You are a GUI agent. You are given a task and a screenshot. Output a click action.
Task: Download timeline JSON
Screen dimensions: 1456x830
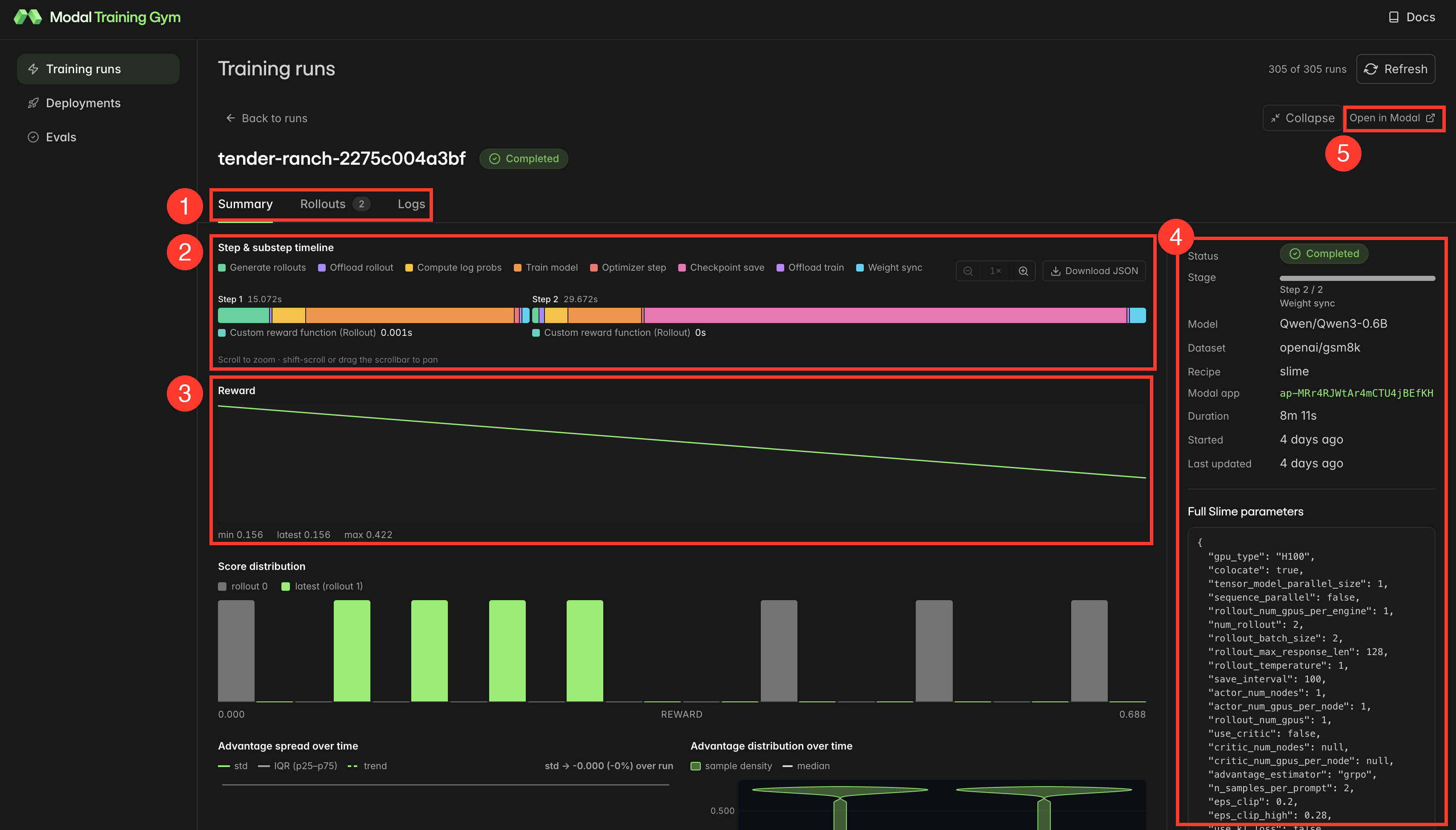point(1094,271)
